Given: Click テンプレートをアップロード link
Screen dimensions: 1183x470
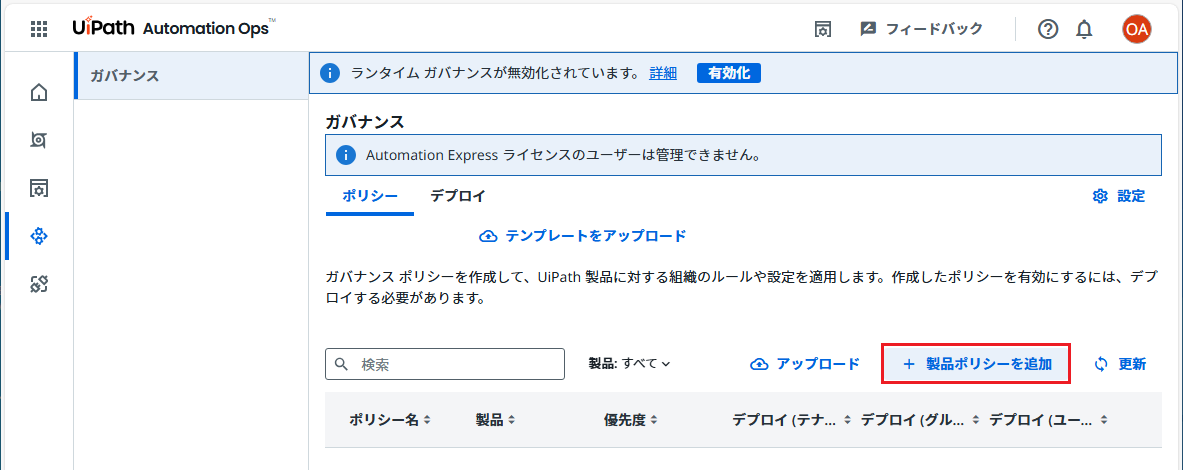Looking at the screenshot, I should click(x=583, y=236).
